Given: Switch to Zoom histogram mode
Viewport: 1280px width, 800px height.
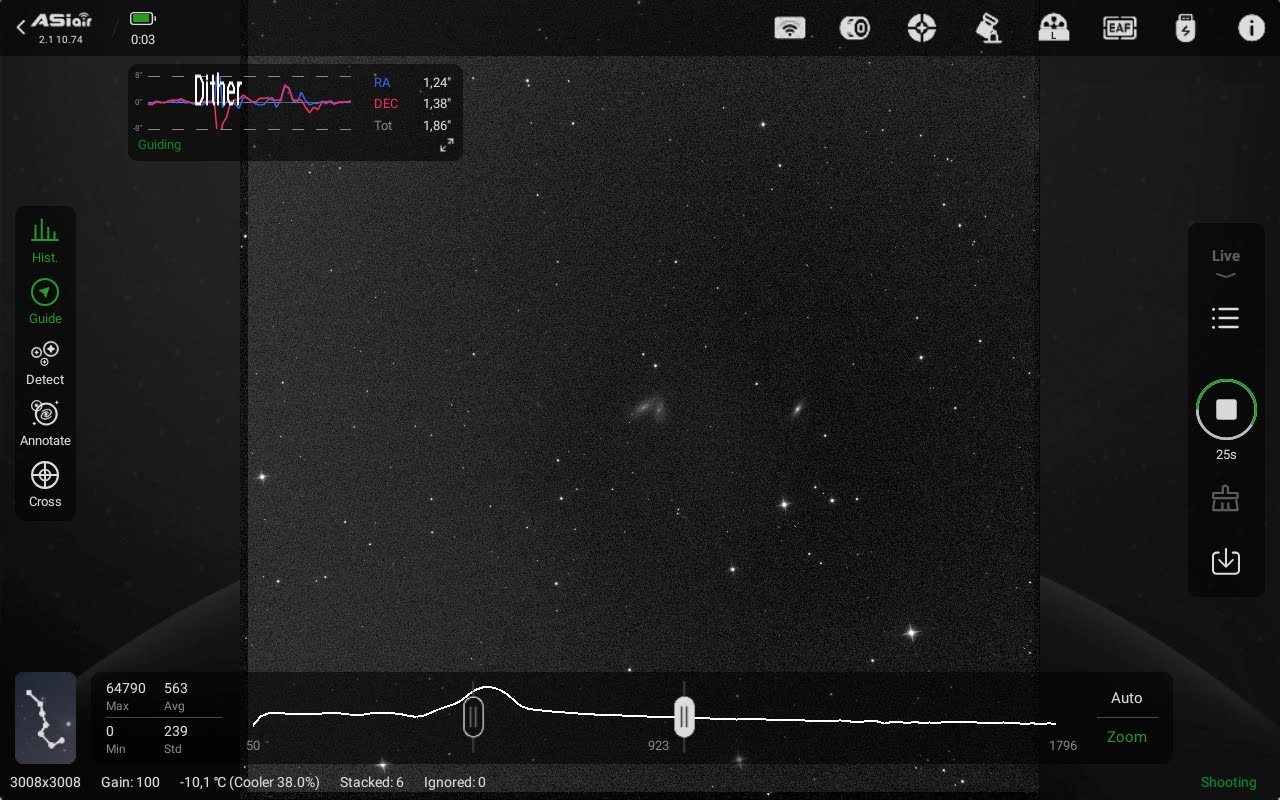Looking at the screenshot, I should coord(1126,737).
